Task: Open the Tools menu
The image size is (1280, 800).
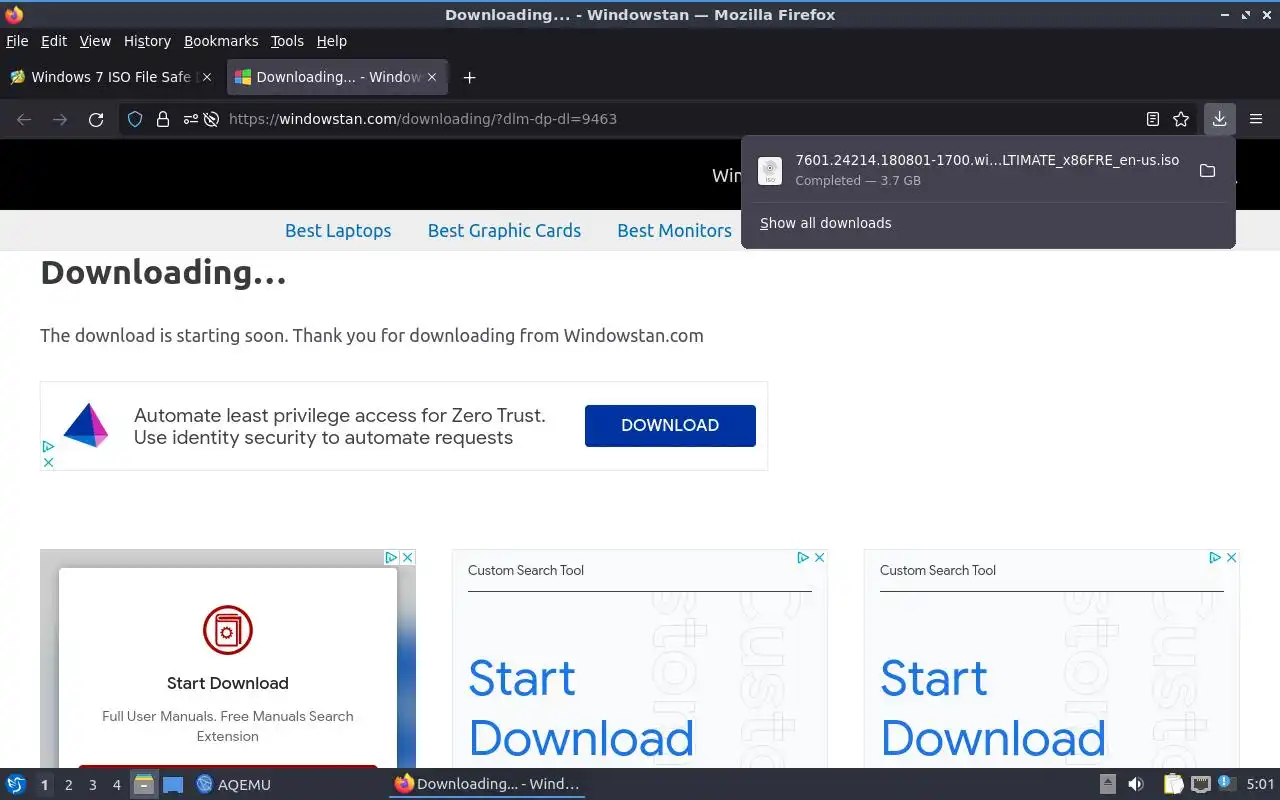Action: pos(287,41)
